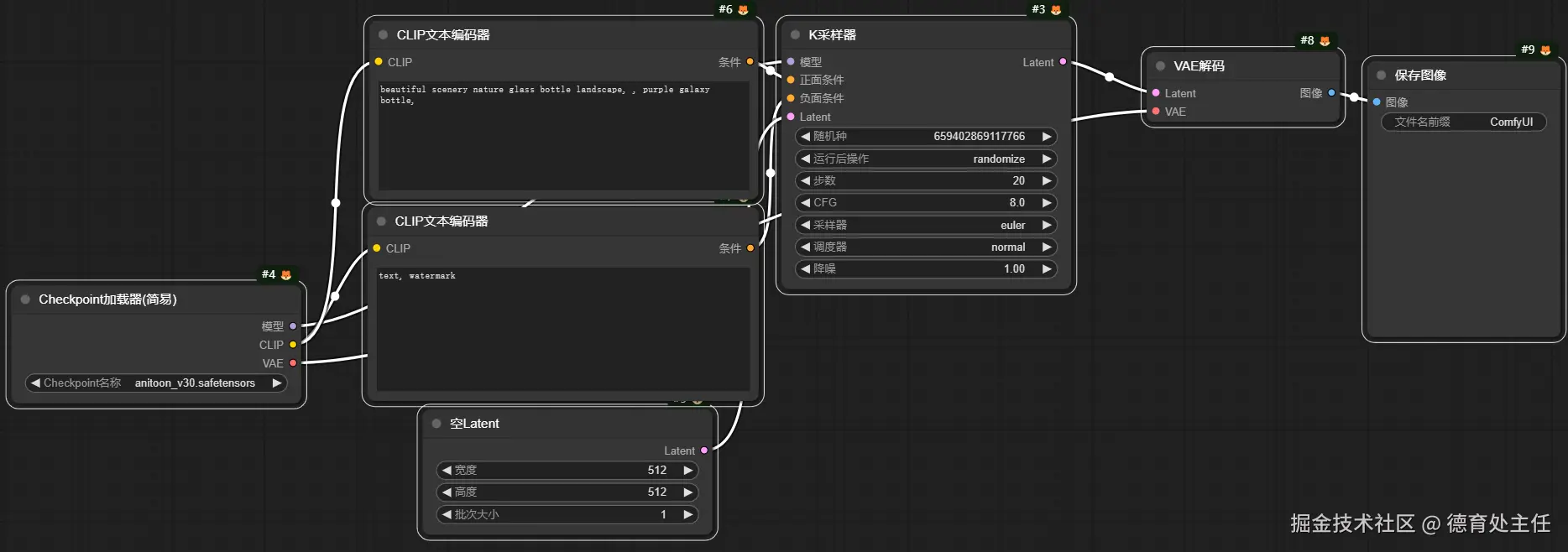The height and width of the screenshot is (552, 1568).
Task: Select the K采样器 node title
Action: pos(832,35)
